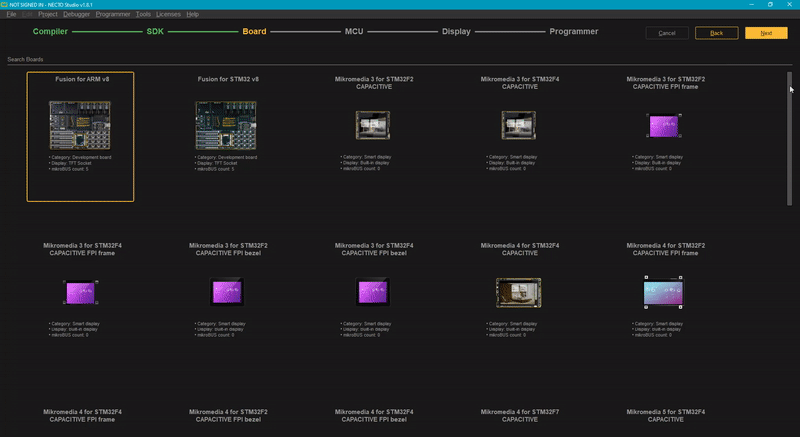This screenshot has height=437, width=800.
Task: Jump to the MCU step
Action: point(354,32)
